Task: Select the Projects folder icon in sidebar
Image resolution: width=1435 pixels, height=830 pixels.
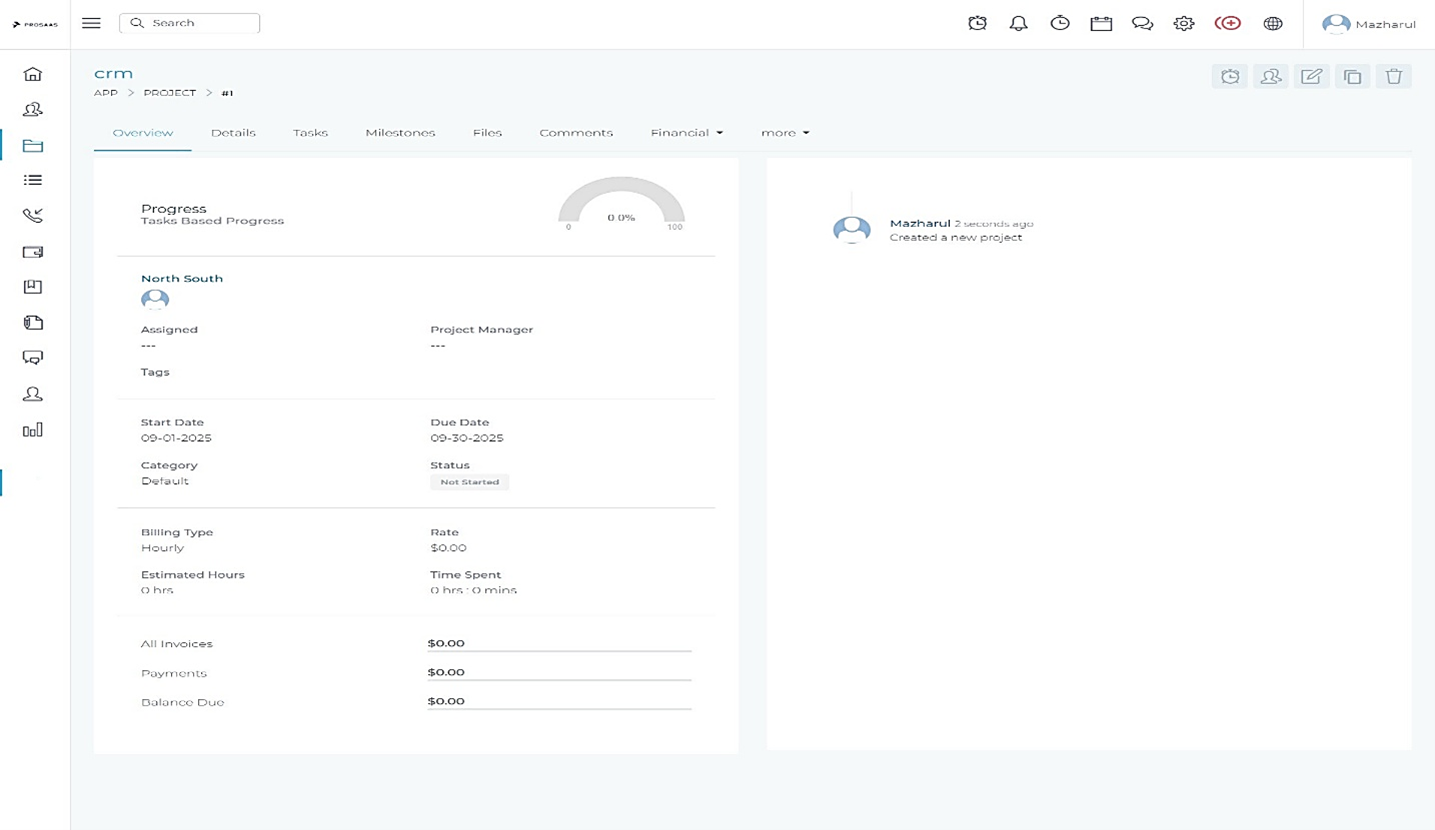Action: [x=33, y=144]
